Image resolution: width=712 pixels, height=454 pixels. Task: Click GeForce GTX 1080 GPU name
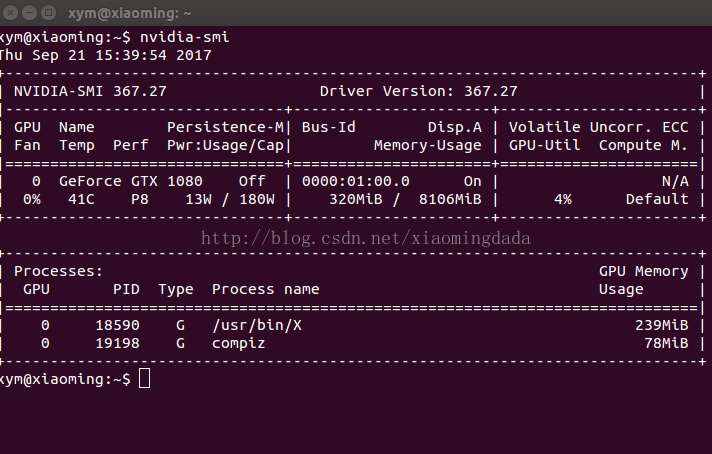pos(131,182)
